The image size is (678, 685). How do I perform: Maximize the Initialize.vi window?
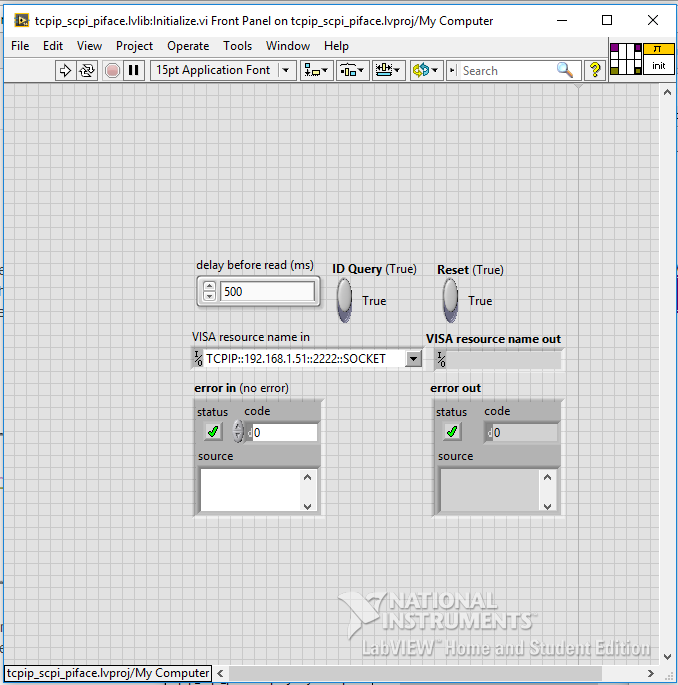[x=607, y=21]
